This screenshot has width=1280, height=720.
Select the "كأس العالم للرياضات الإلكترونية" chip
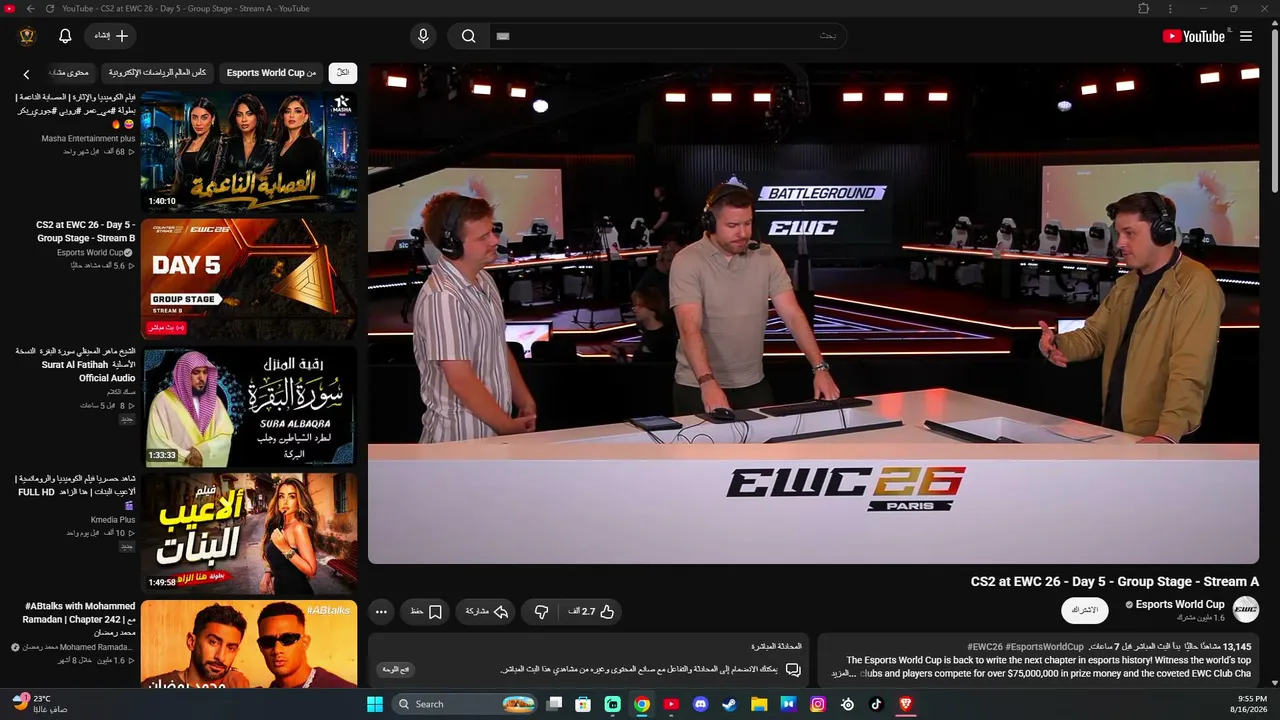point(158,73)
